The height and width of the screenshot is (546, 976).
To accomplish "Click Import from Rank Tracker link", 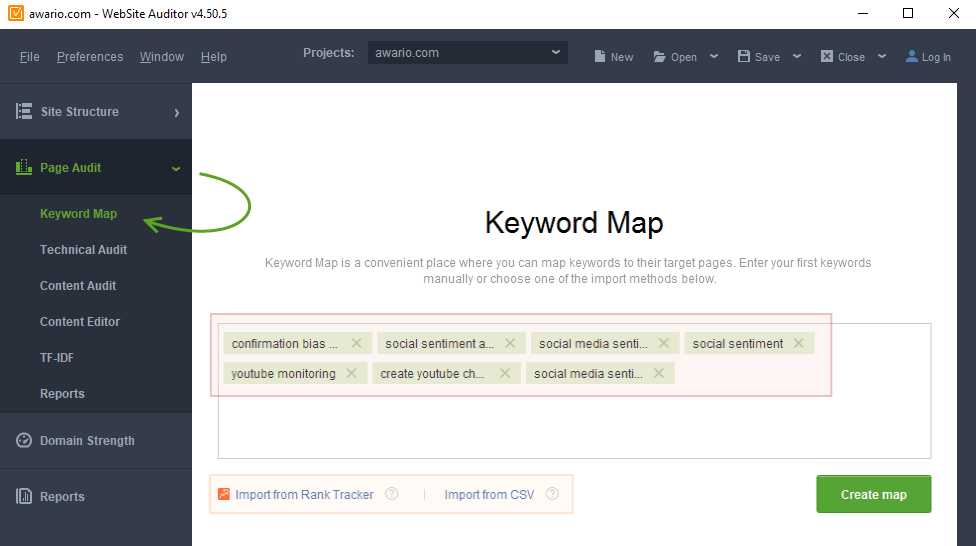I will (304, 494).
